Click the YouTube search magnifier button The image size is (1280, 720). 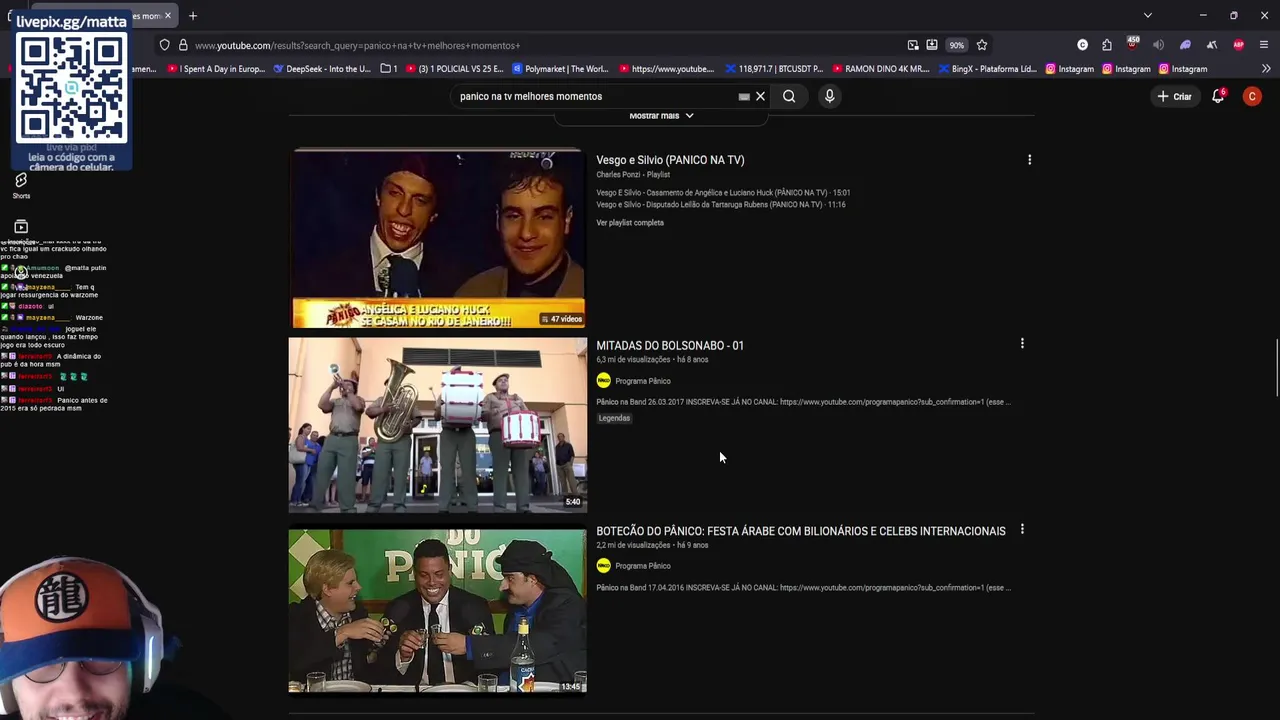[789, 96]
